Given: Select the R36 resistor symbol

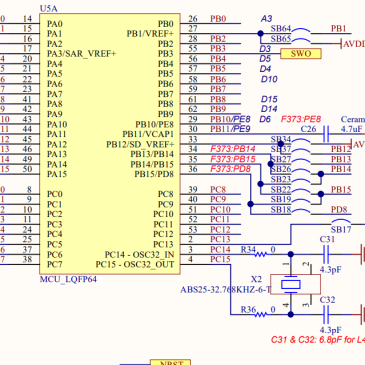Looking at the screenshot, I should 261,315.
